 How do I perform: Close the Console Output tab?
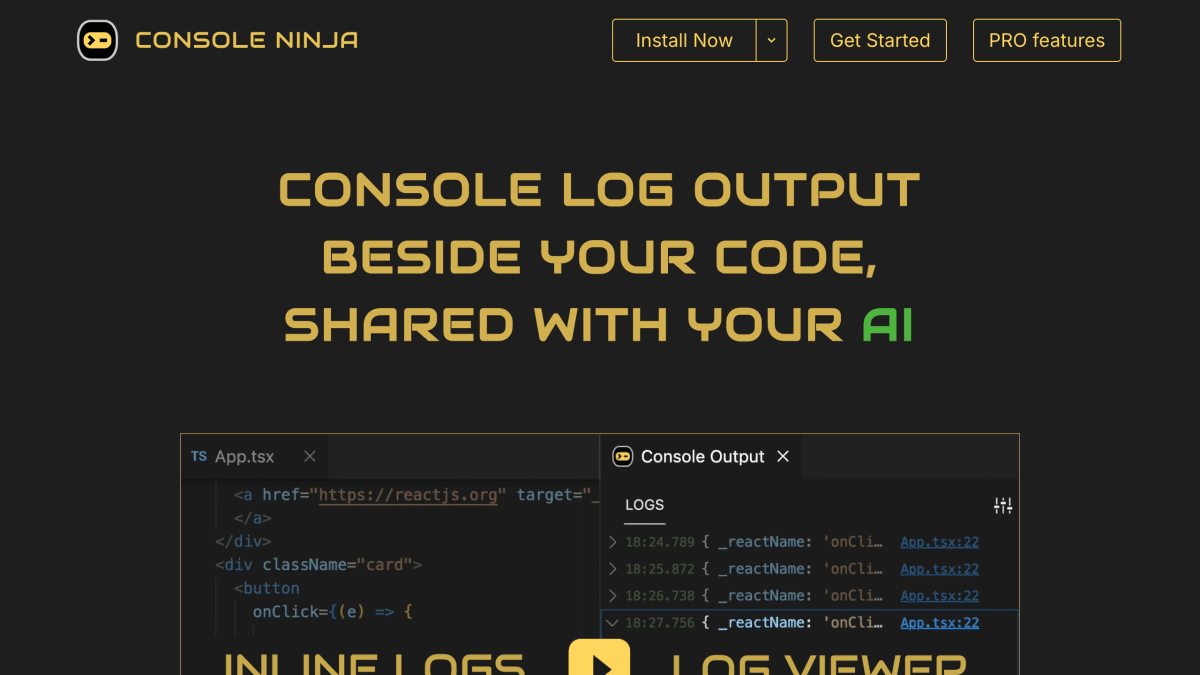783,456
